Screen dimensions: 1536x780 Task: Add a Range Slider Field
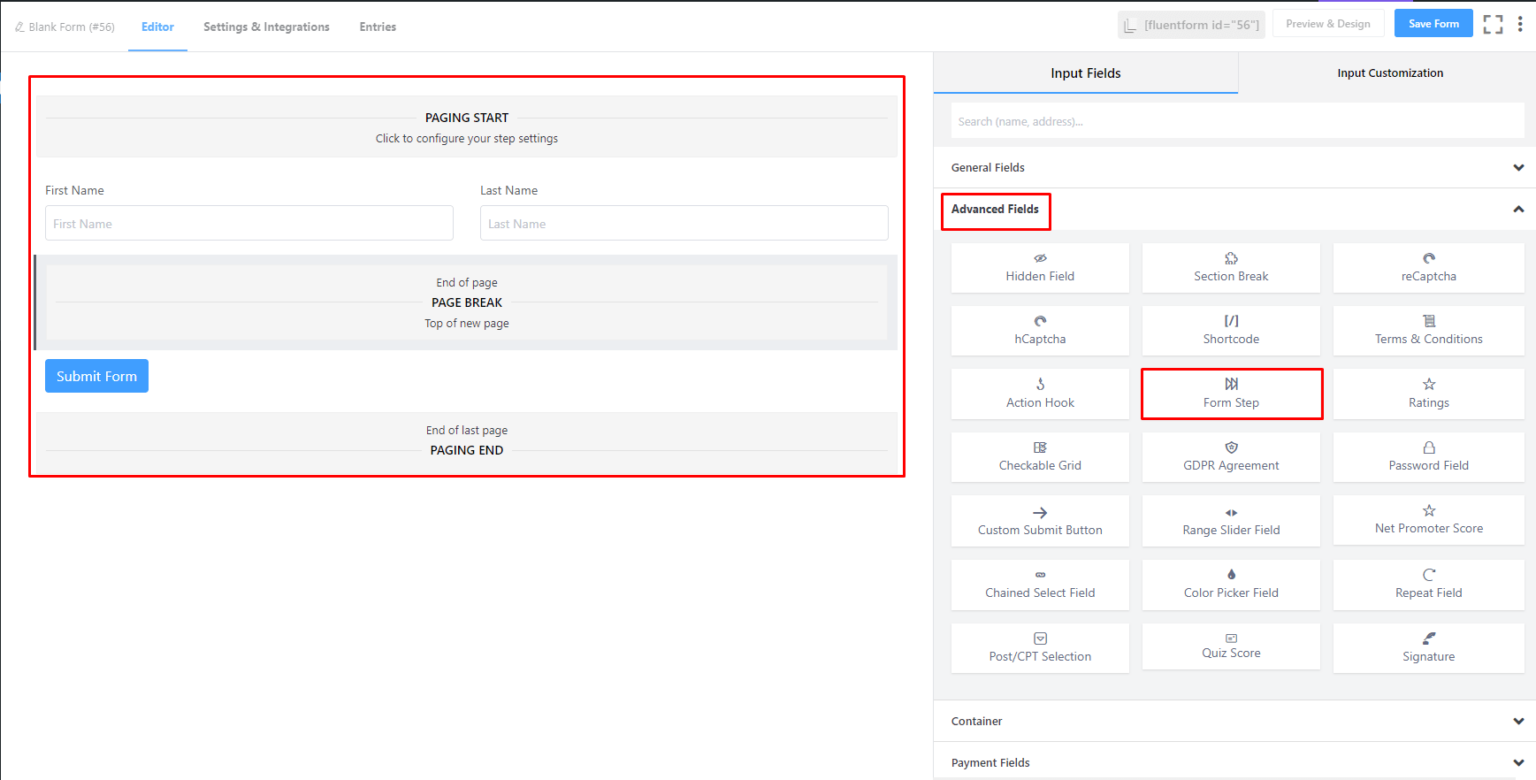pyautogui.click(x=1231, y=520)
